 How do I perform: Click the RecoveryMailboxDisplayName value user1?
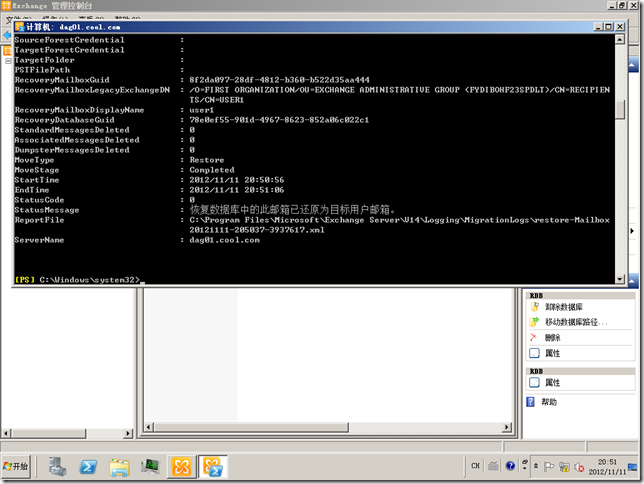point(201,110)
